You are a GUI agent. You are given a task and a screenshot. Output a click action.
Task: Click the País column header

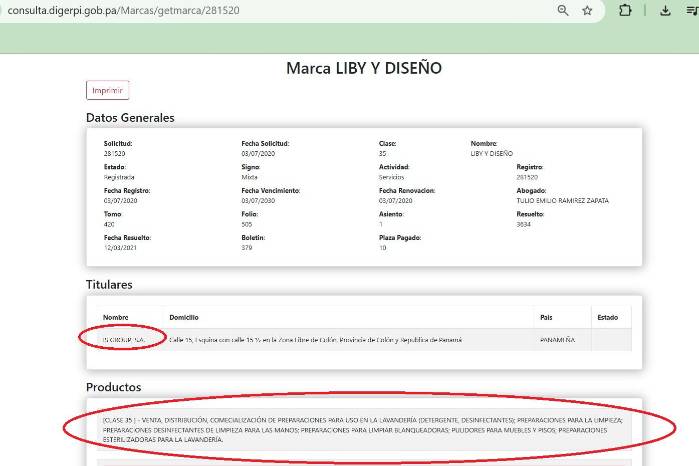[546, 318]
